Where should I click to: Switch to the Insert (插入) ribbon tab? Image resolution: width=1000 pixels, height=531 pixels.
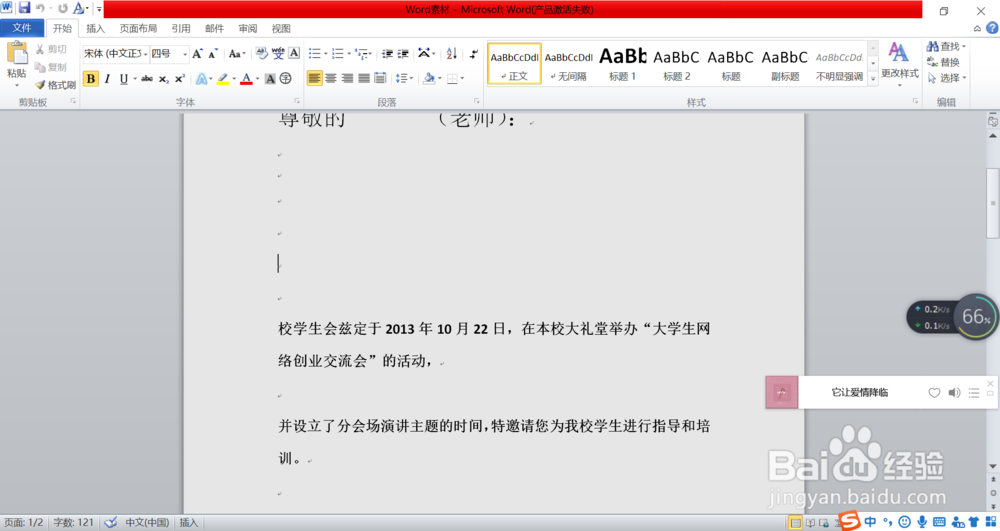pyautogui.click(x=95, y=29)
